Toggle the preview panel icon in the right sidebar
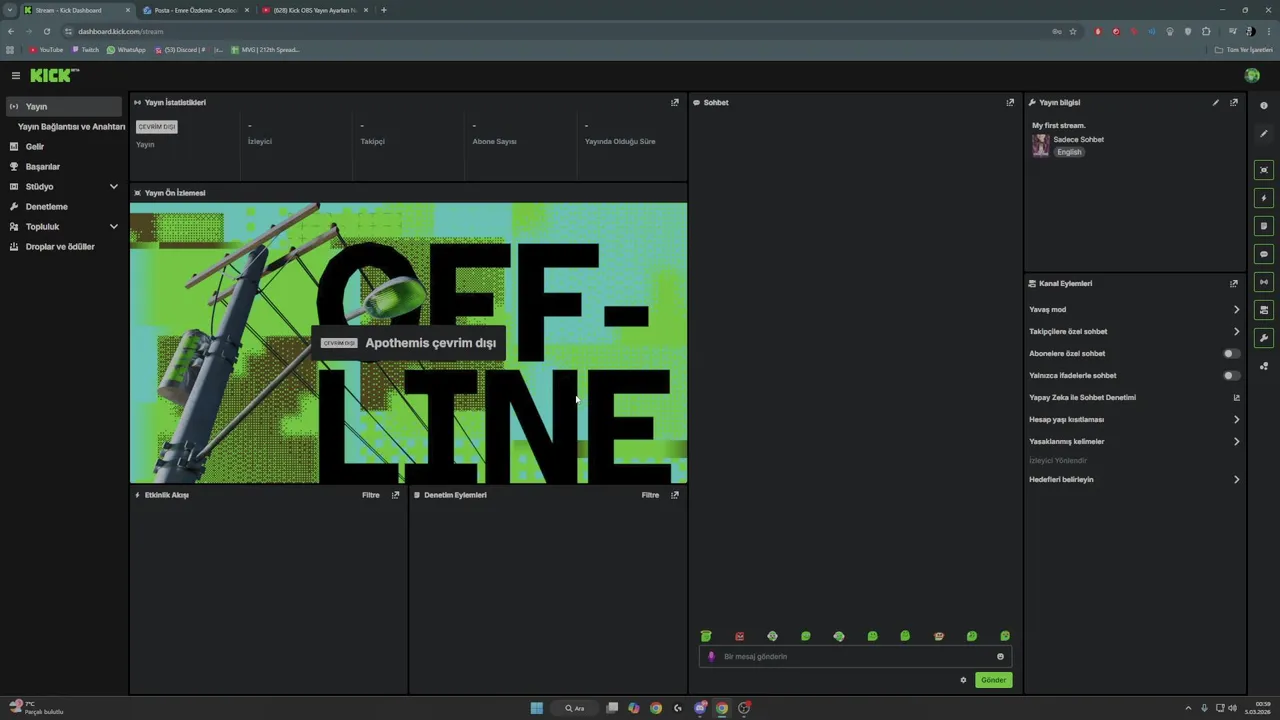The width and height of the screenshot is (1280, 720). click(x=1264, y=170)
